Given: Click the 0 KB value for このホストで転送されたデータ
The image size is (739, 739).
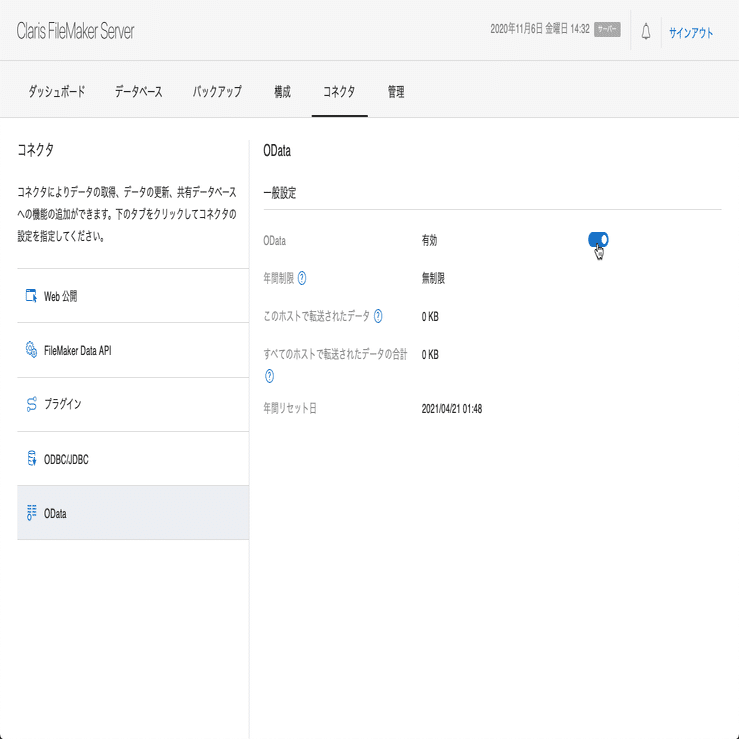Looking at the screenshot, I should coord(430,316).
